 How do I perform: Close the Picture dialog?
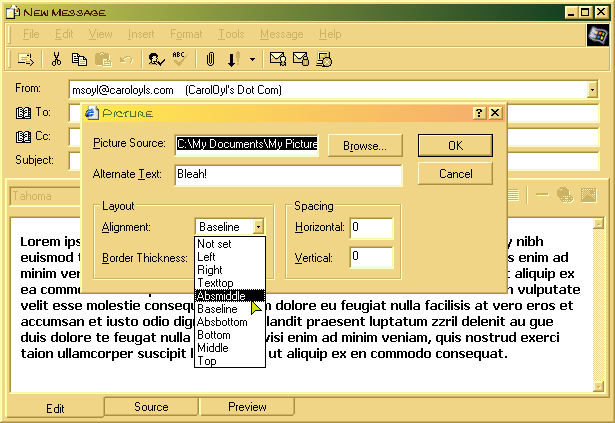pyautogui.click(x=495, y=113)
